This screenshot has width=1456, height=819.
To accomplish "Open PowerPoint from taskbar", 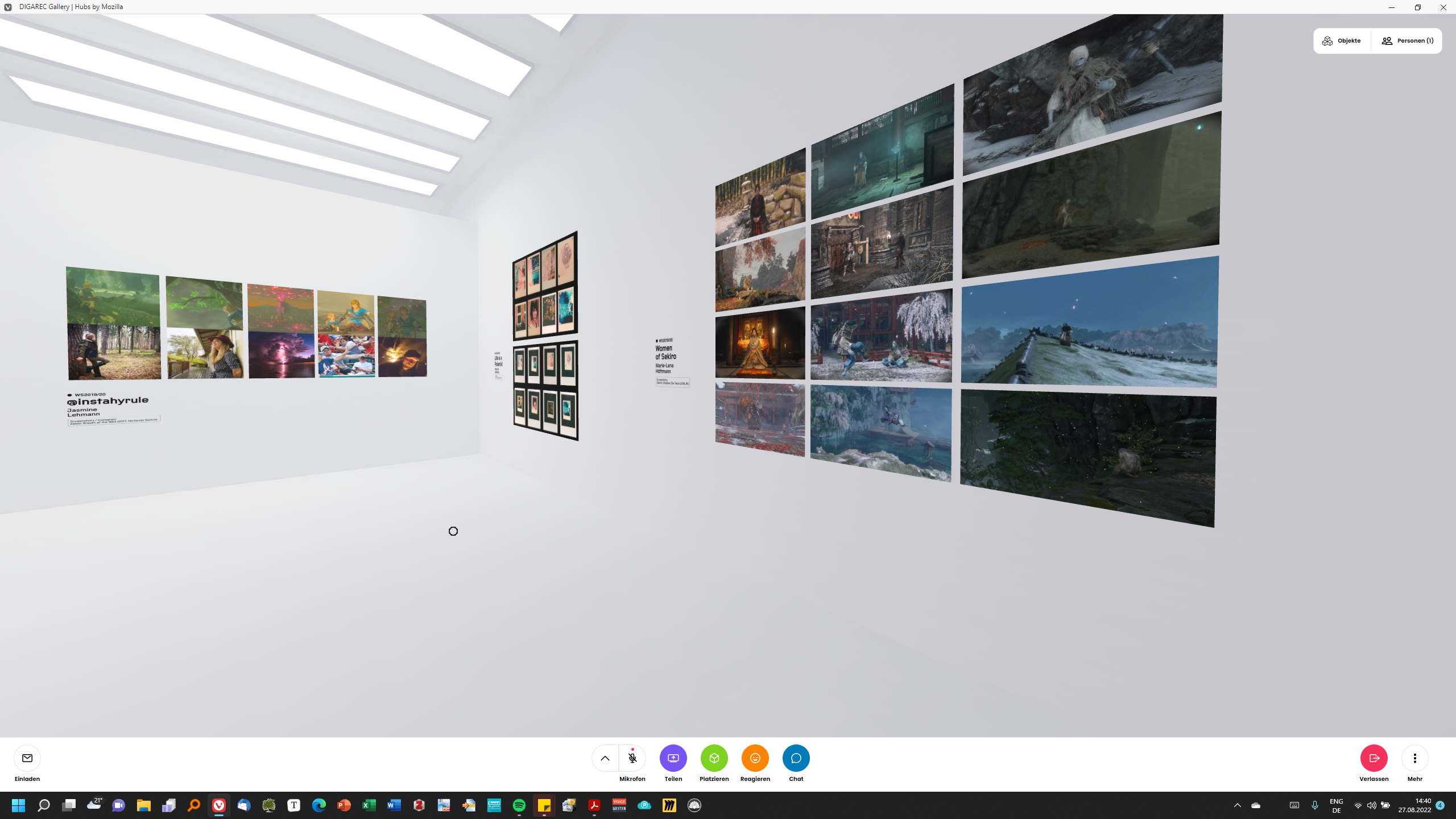I will [344, 805].
